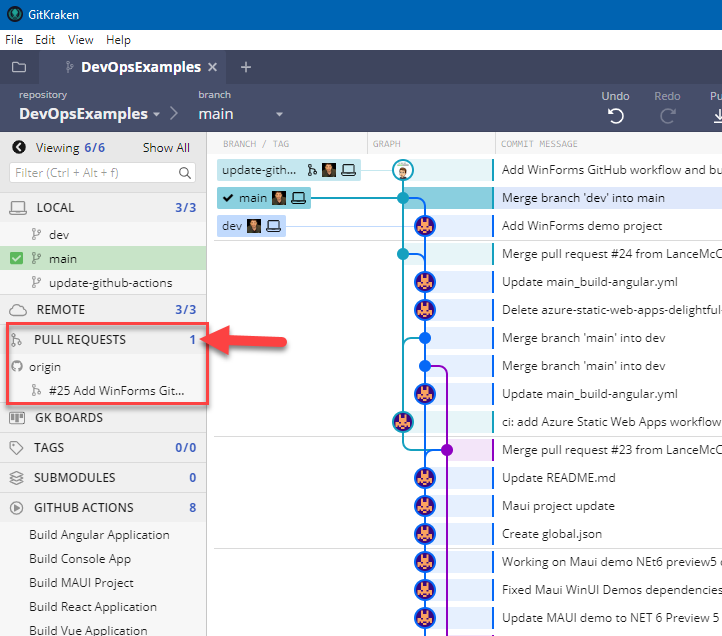Screen dimensions: 722x636
Task: Expand the REMOTE section
Action: coord(60,310)
